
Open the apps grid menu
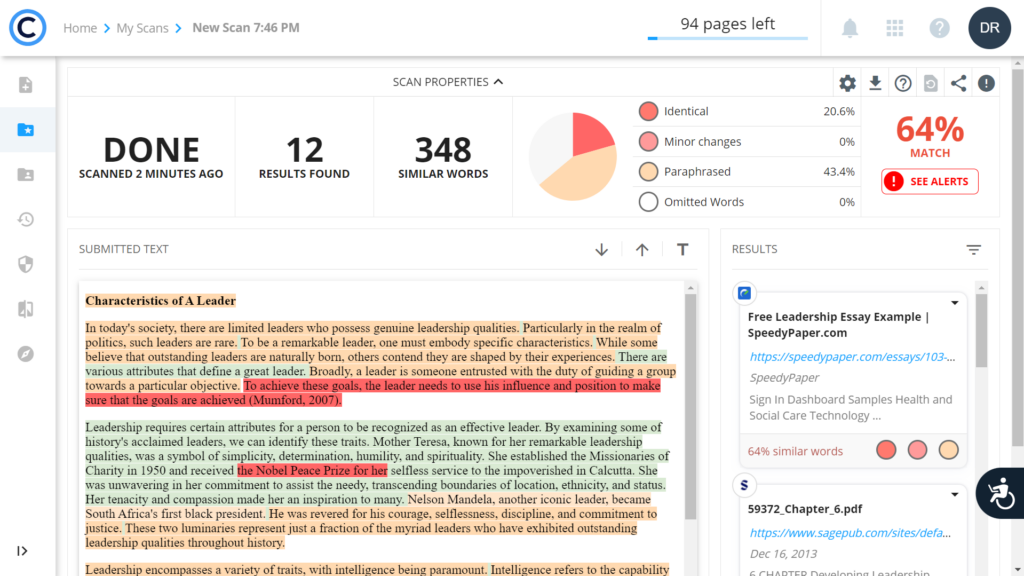(x=894, y=27)
